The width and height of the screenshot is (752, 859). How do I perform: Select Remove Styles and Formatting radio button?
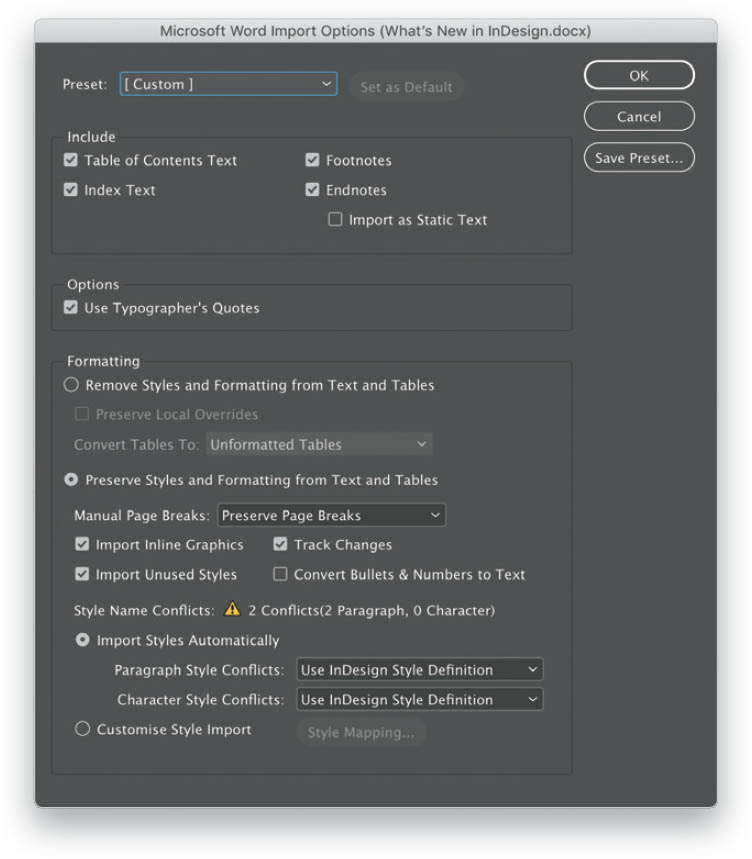click(x=71, y=385)
